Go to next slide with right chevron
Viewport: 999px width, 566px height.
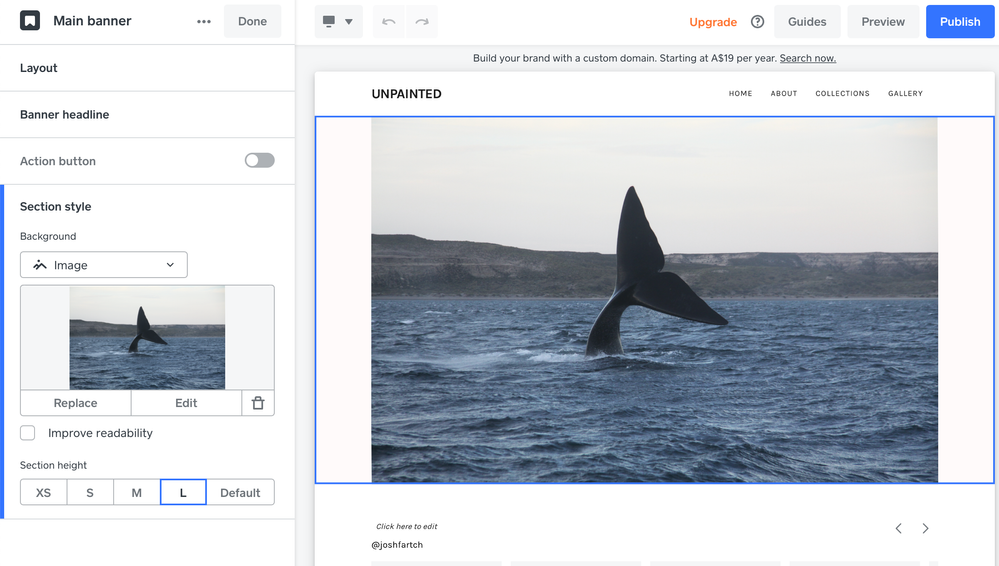925,528
